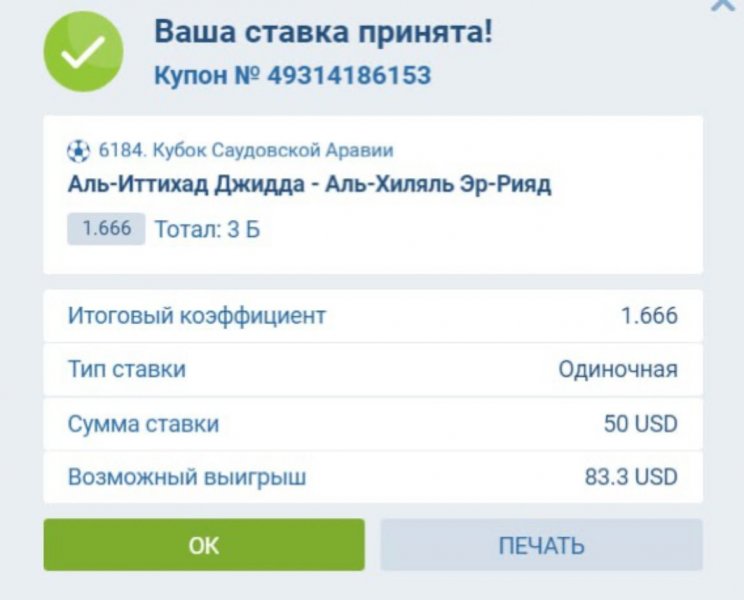Click the 83.3 USD possible winnings value
This screenshot has height=600, width=744.
pos(631,477)
